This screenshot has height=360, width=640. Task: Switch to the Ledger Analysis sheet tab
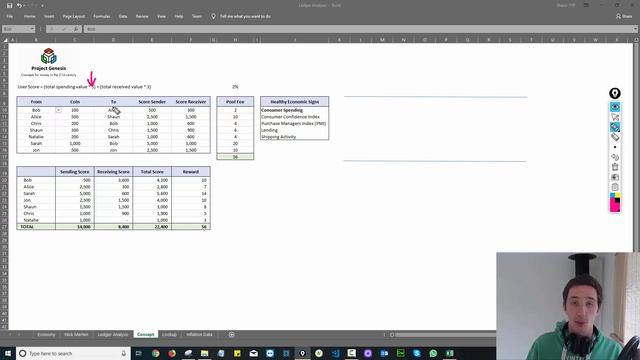[113, 334]
